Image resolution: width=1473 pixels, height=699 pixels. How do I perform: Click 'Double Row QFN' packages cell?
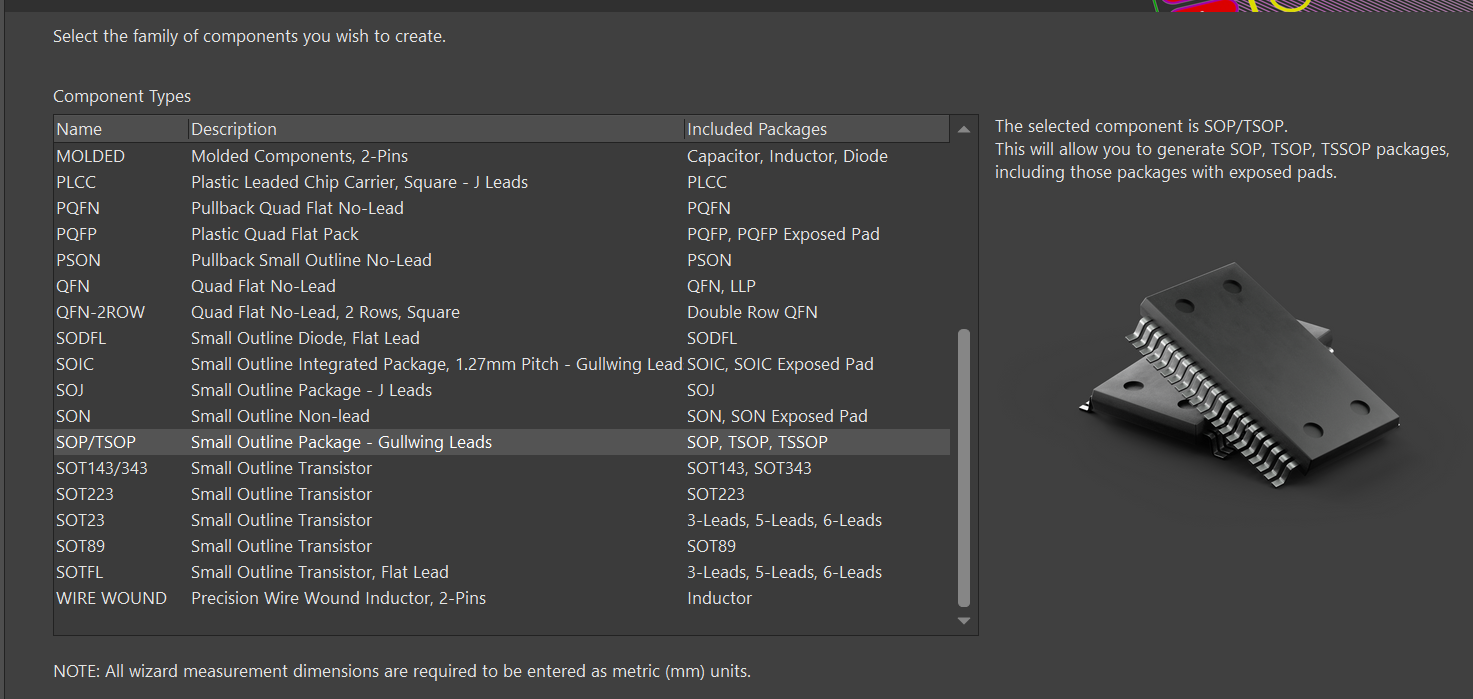[x=752, y=312]
